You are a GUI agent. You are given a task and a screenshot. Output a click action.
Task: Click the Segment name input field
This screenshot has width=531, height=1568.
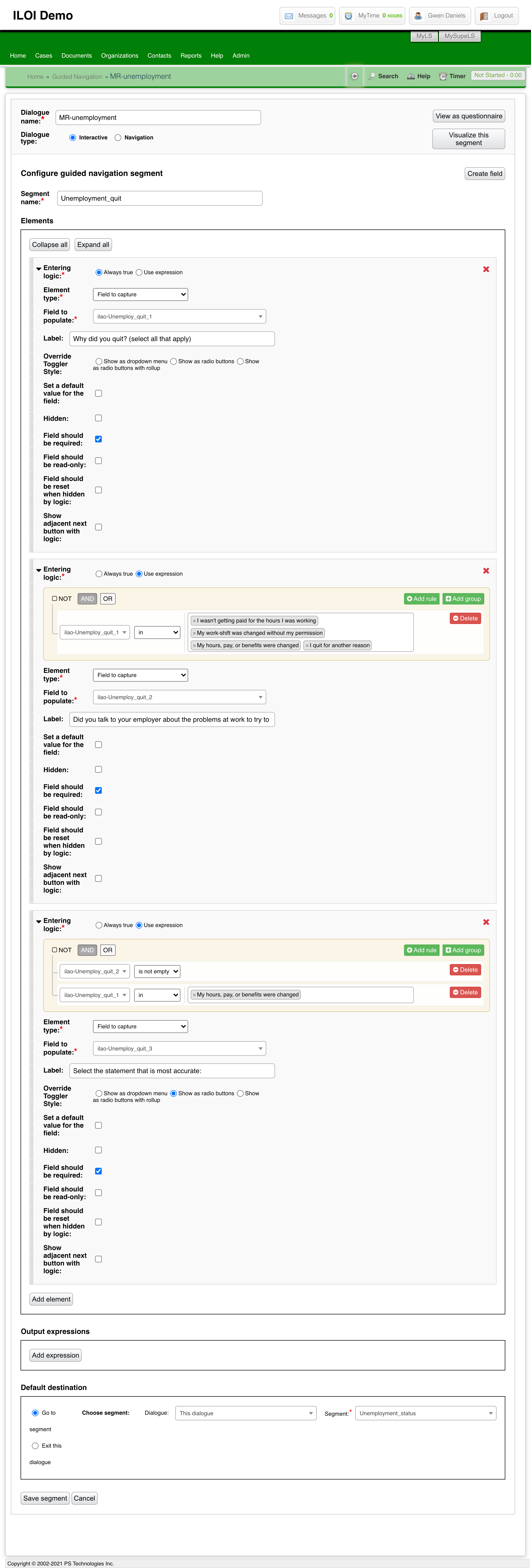(159, 198)
